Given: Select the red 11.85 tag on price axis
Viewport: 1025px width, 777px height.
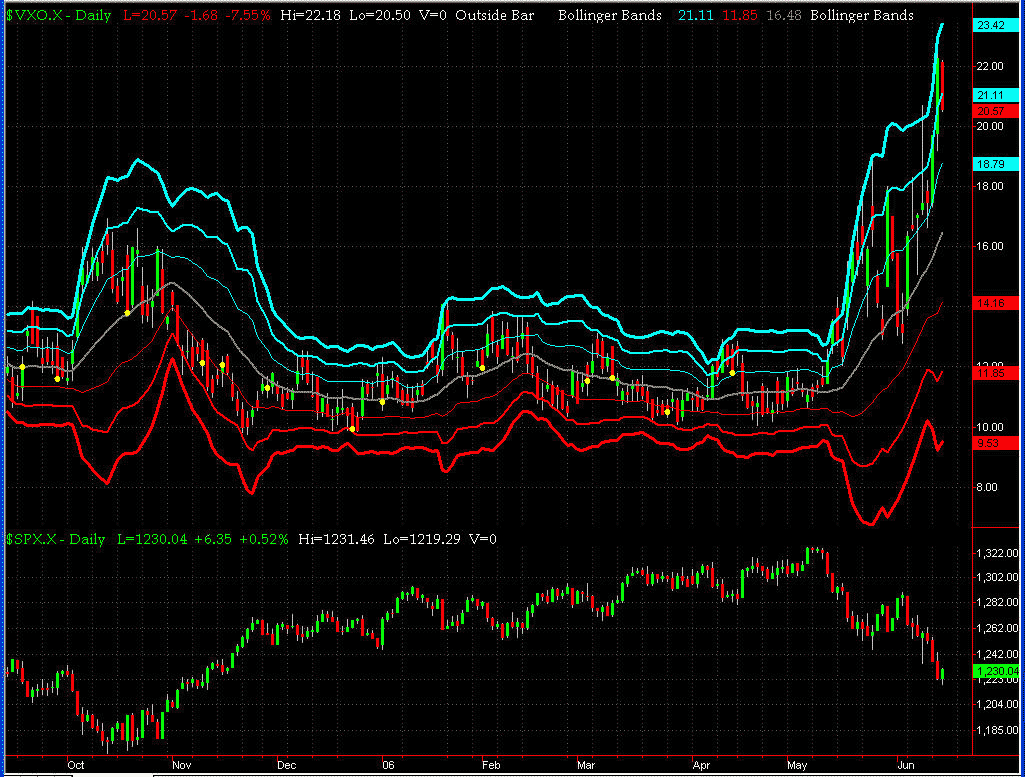Looking at the screenshot, I should point(996,374).
